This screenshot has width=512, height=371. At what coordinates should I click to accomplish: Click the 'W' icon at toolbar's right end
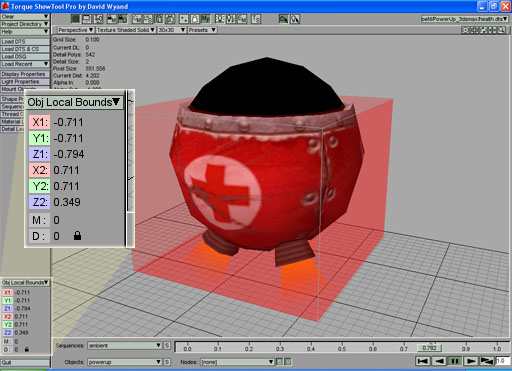point(295,19)
